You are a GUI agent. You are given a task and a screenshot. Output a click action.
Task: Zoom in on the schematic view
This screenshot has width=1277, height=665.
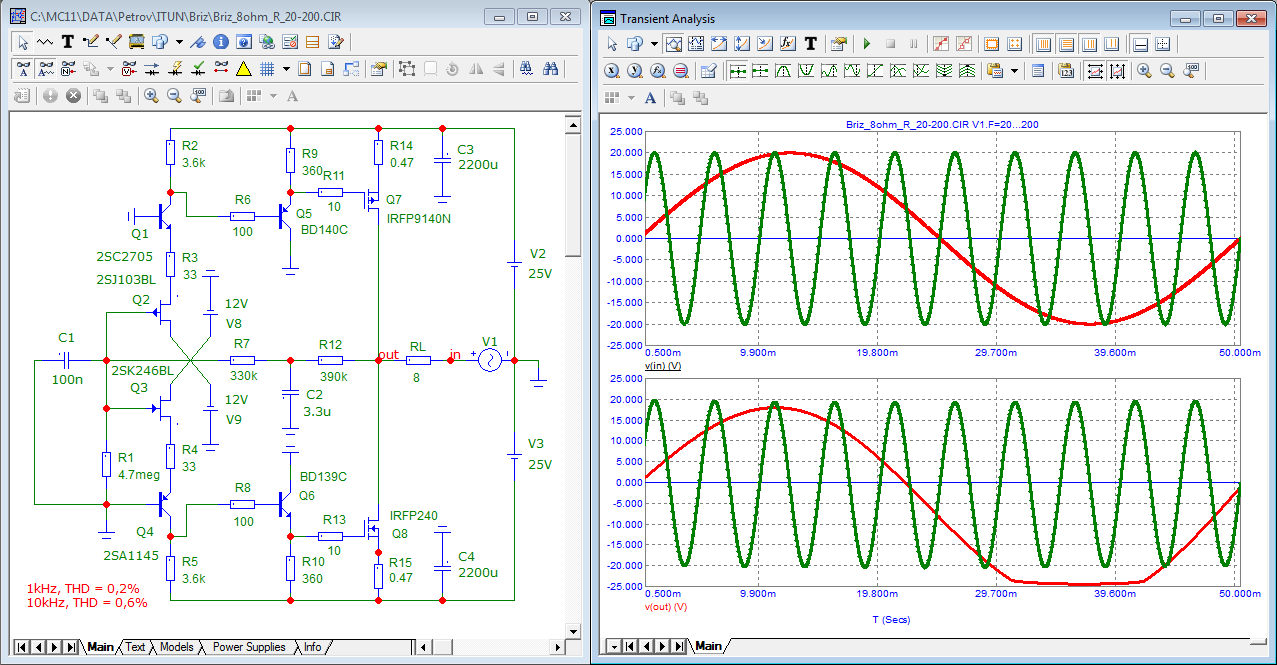tap(151, 96)
